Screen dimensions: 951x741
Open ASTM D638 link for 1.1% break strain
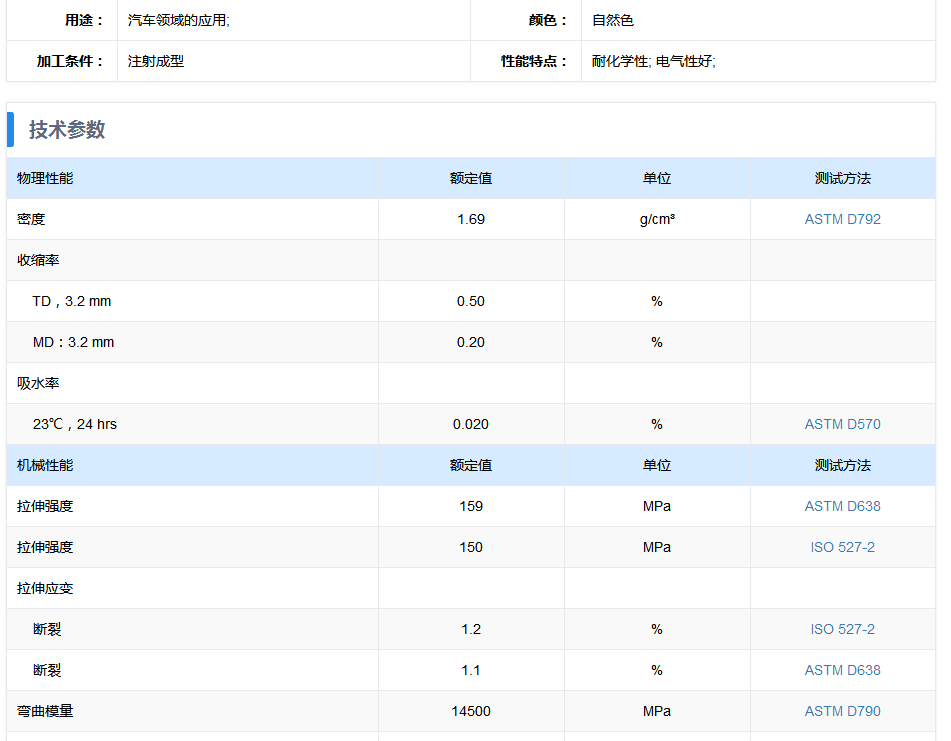[842, 671]
